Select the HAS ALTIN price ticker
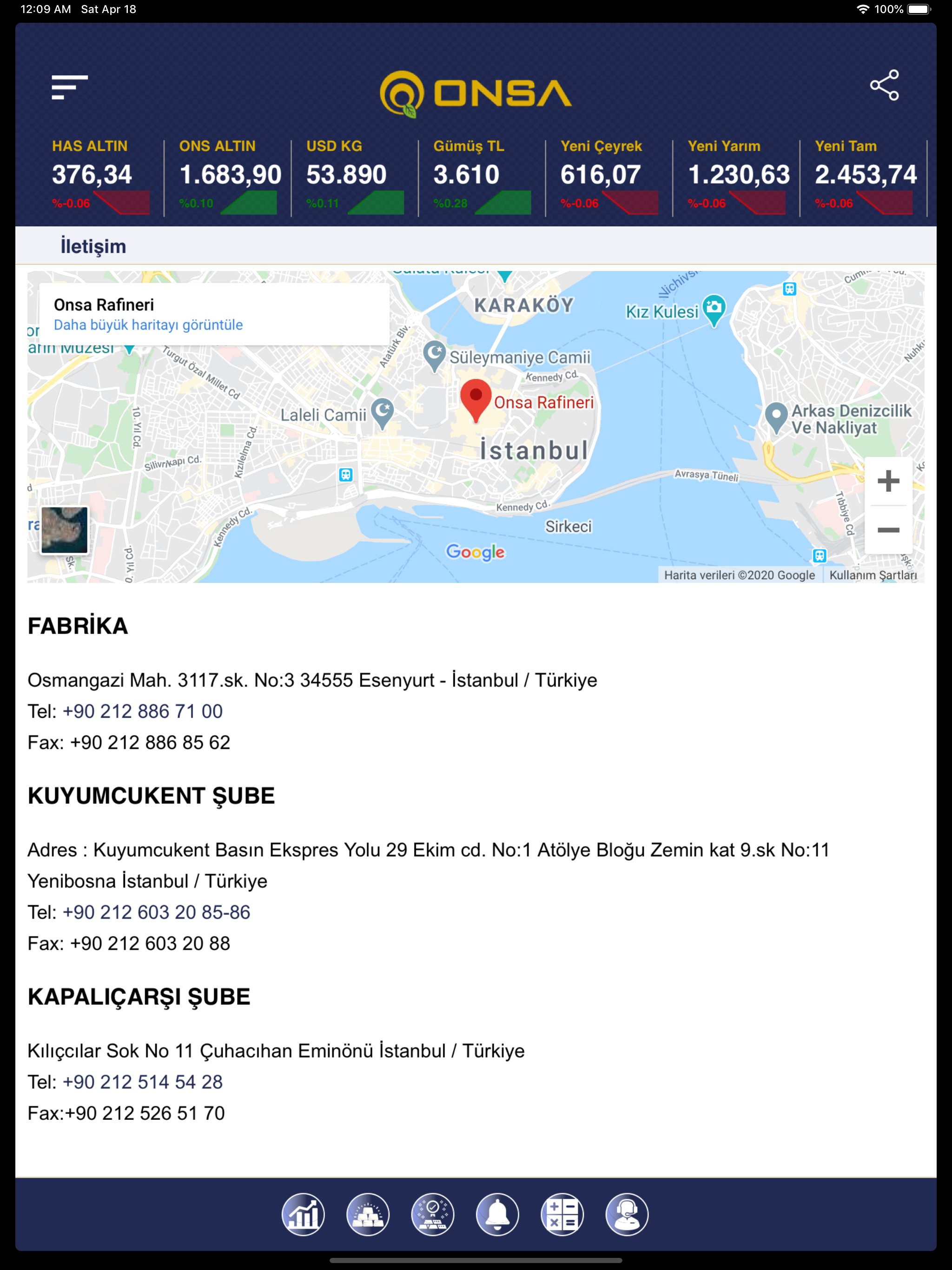 (x=100, y=178)
